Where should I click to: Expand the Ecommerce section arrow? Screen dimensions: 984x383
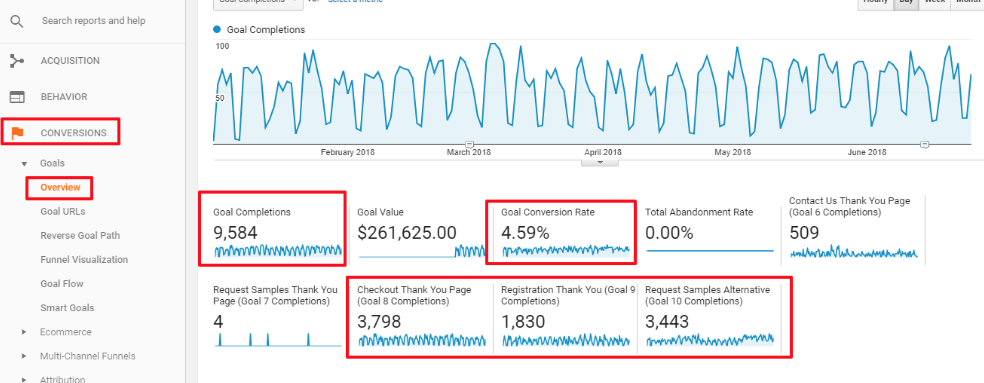[24, 332]
